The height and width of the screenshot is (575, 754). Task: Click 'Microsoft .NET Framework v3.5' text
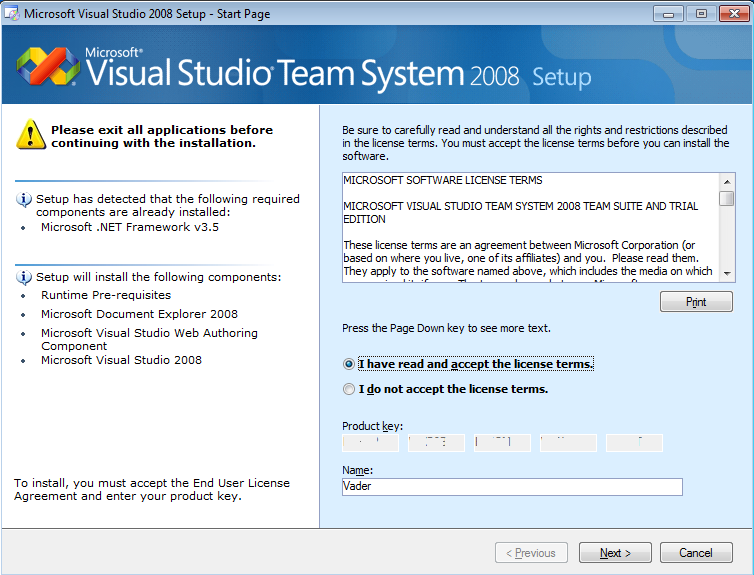click(130, 227)
